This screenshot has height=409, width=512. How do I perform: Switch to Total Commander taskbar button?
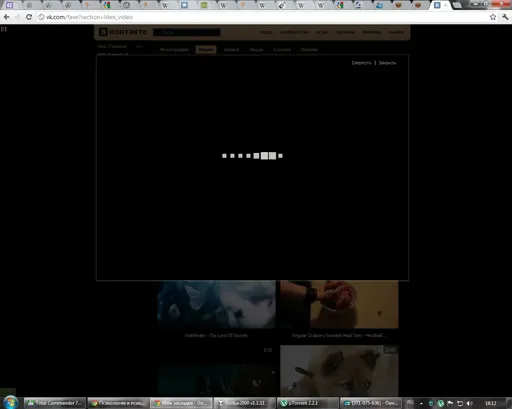55,403
